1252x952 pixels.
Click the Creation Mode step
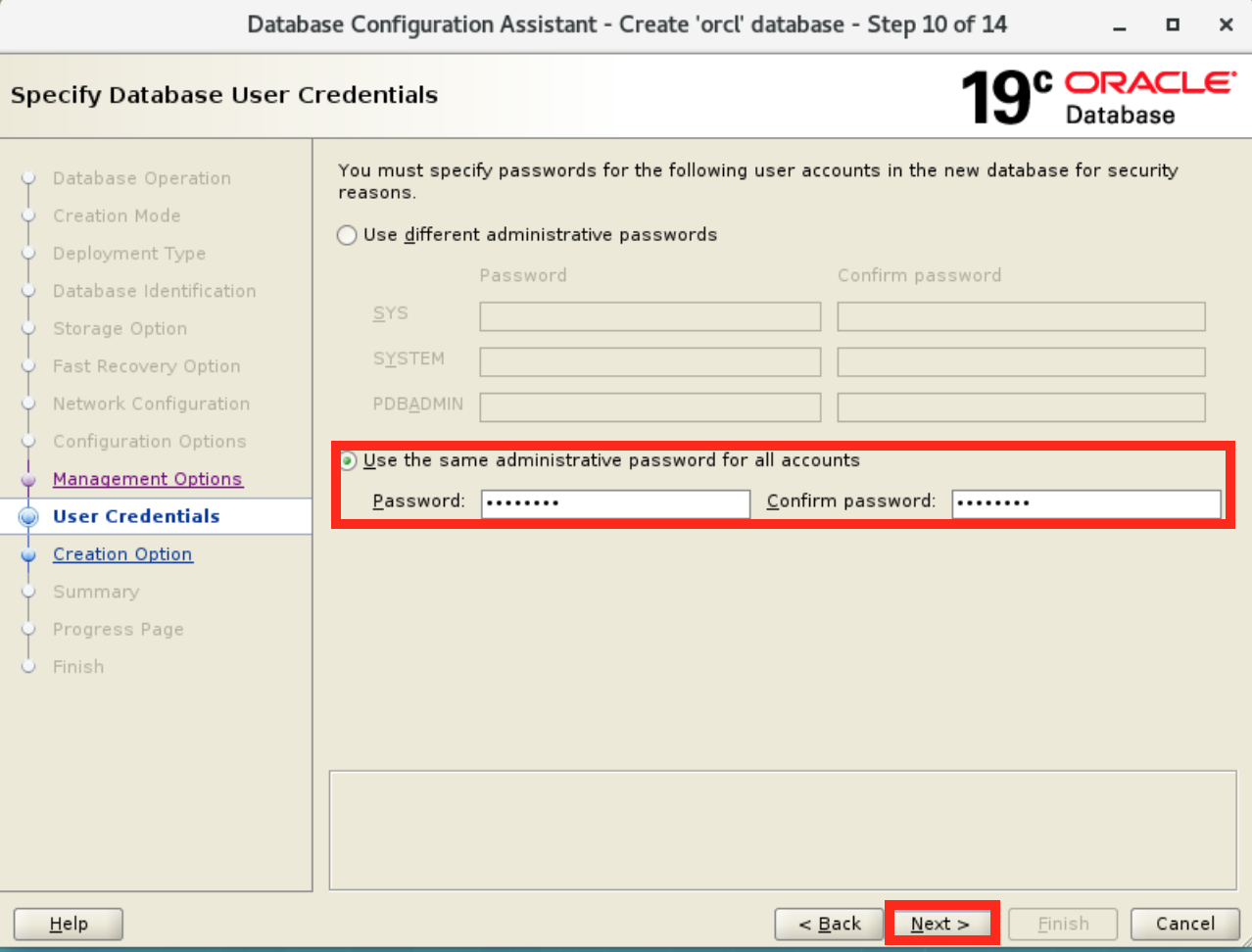click(117, 215)
